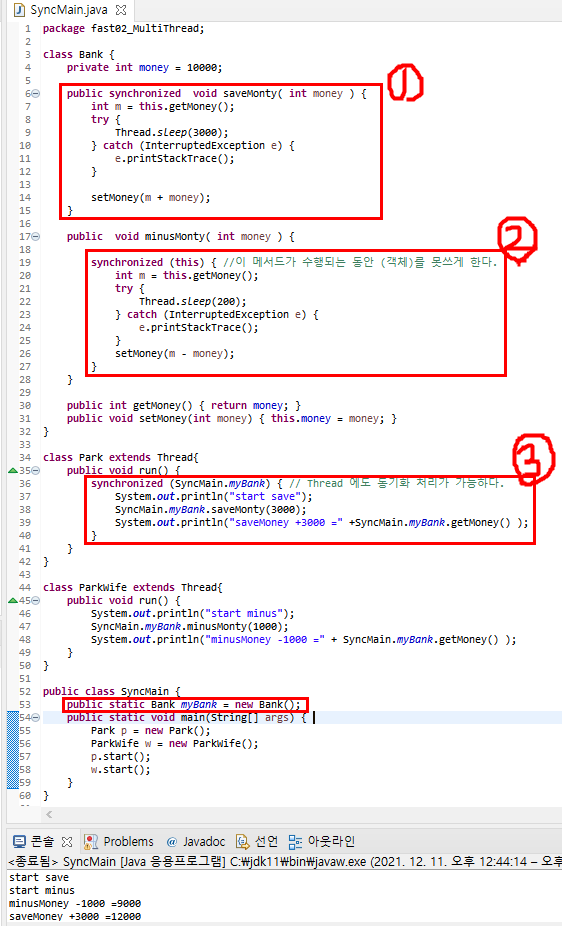
Task: Collapse the minusMonty method fold at line 17
Action: tap(35, 236)
